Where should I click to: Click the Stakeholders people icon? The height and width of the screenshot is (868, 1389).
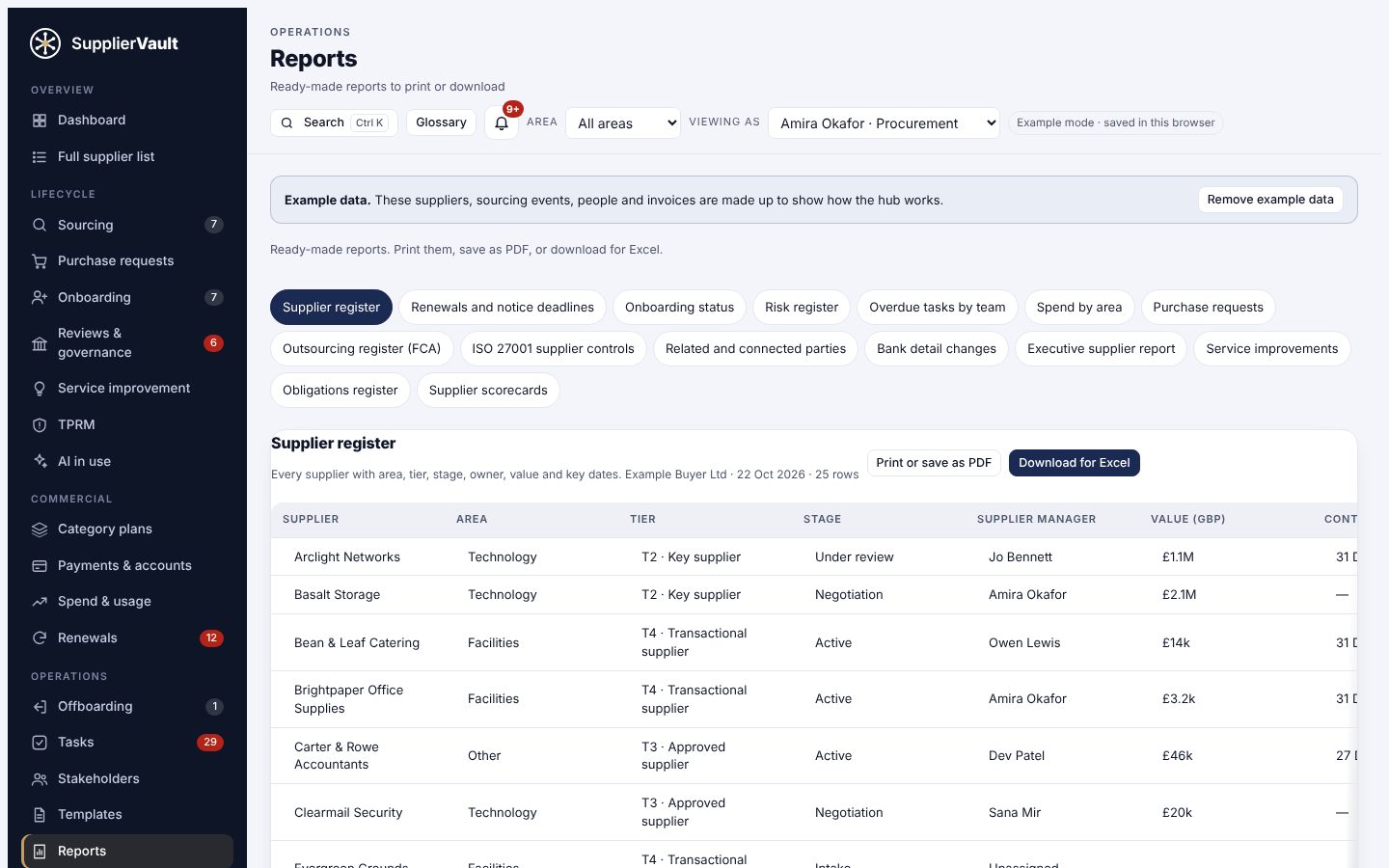[40, 779]
